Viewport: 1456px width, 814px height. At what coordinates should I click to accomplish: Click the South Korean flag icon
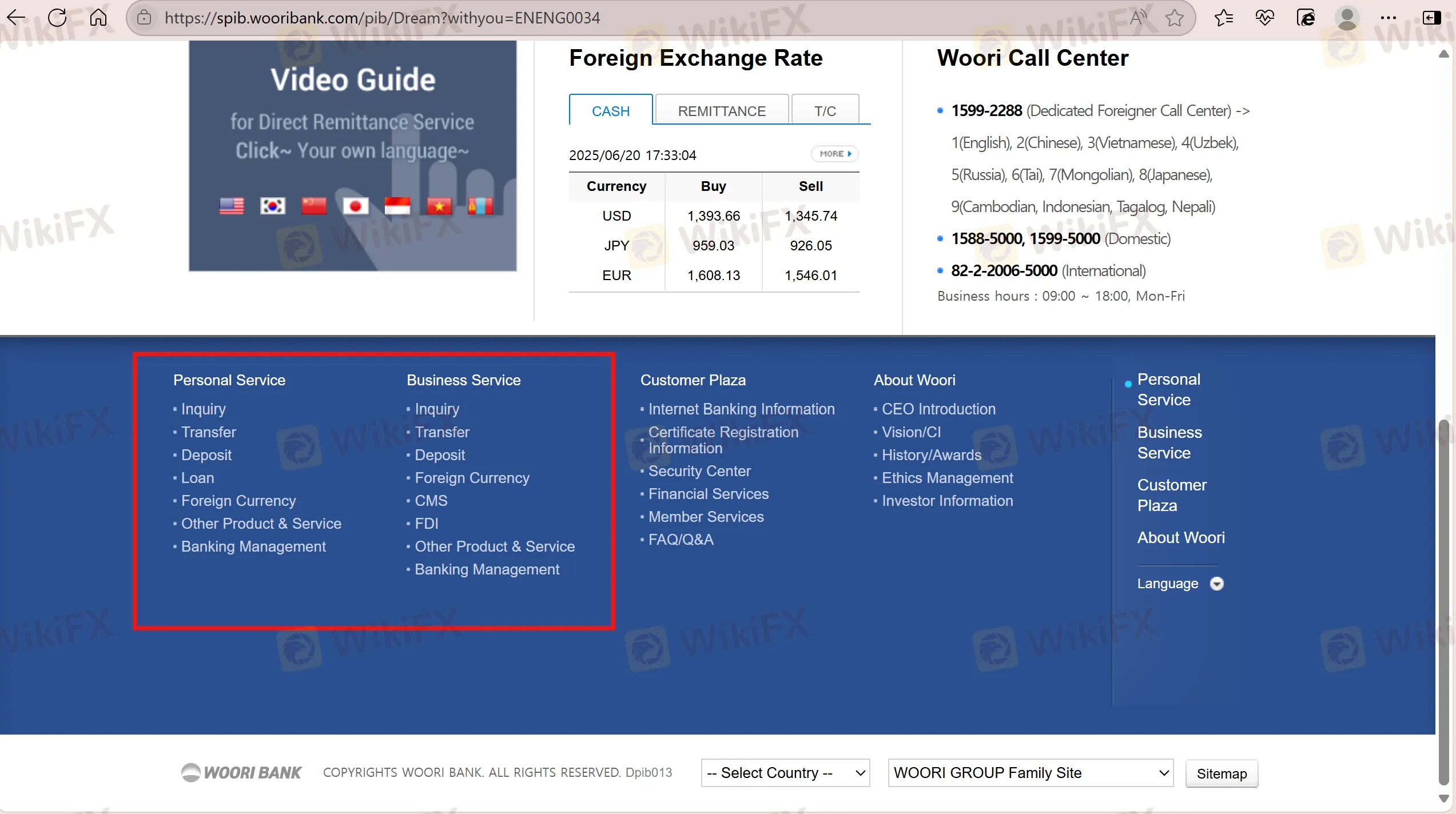pyautogui.click(x=273, y=206)
